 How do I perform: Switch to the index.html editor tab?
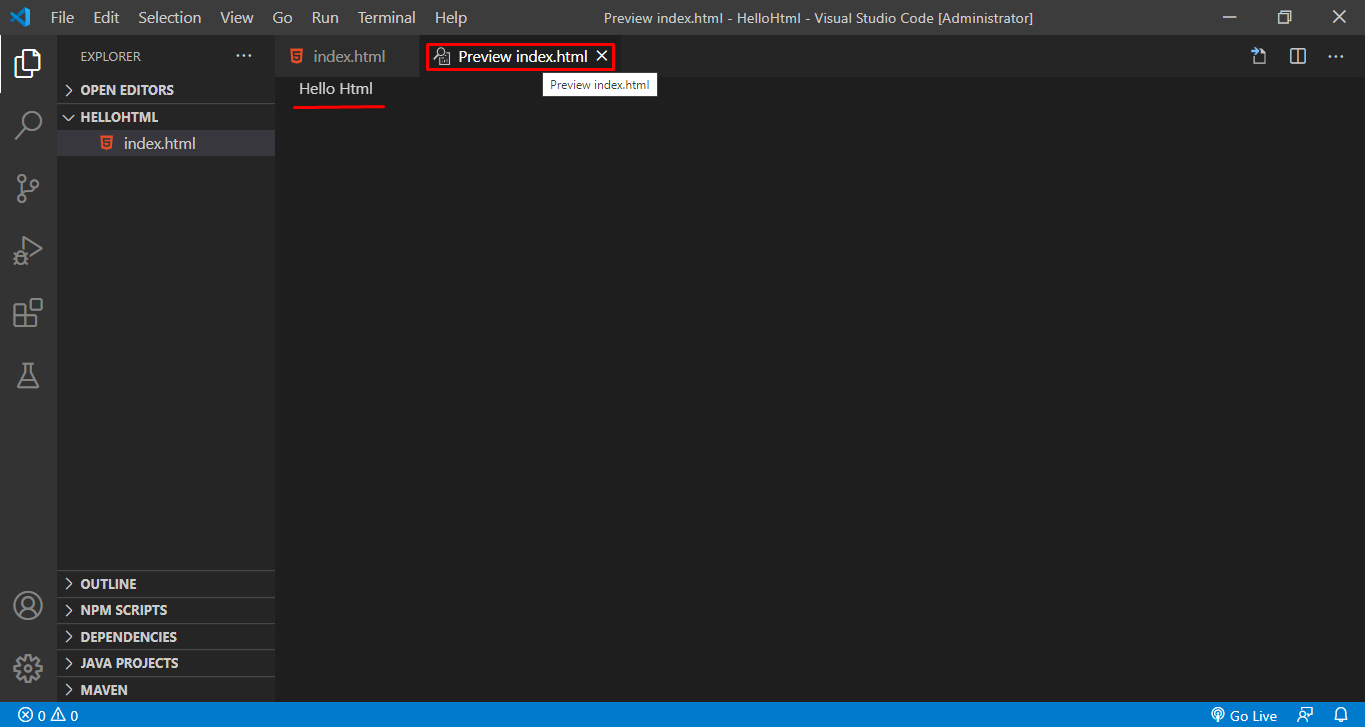[x=348, y=57]
